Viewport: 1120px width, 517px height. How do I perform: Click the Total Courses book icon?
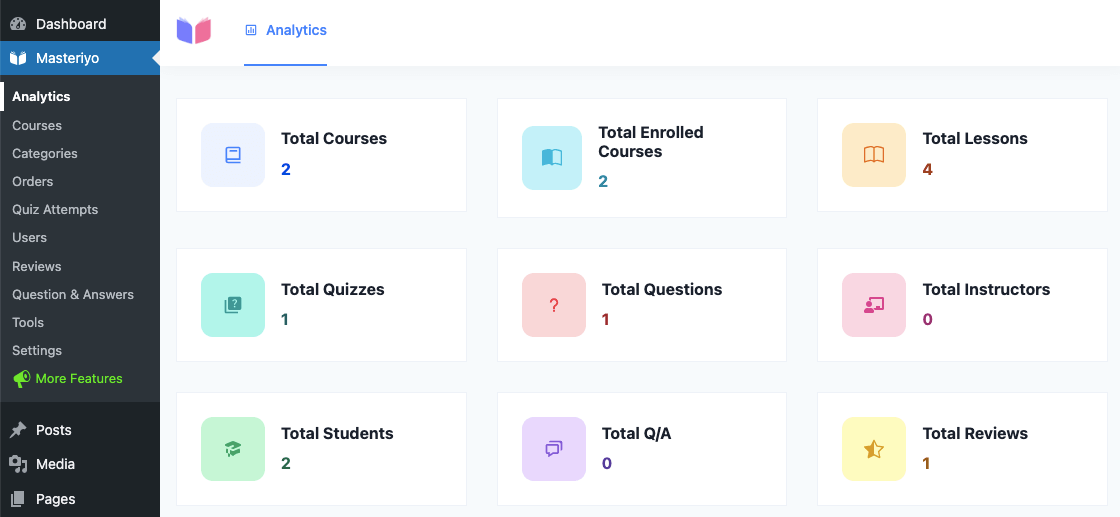pyautogui.click(x=233, y=155)
